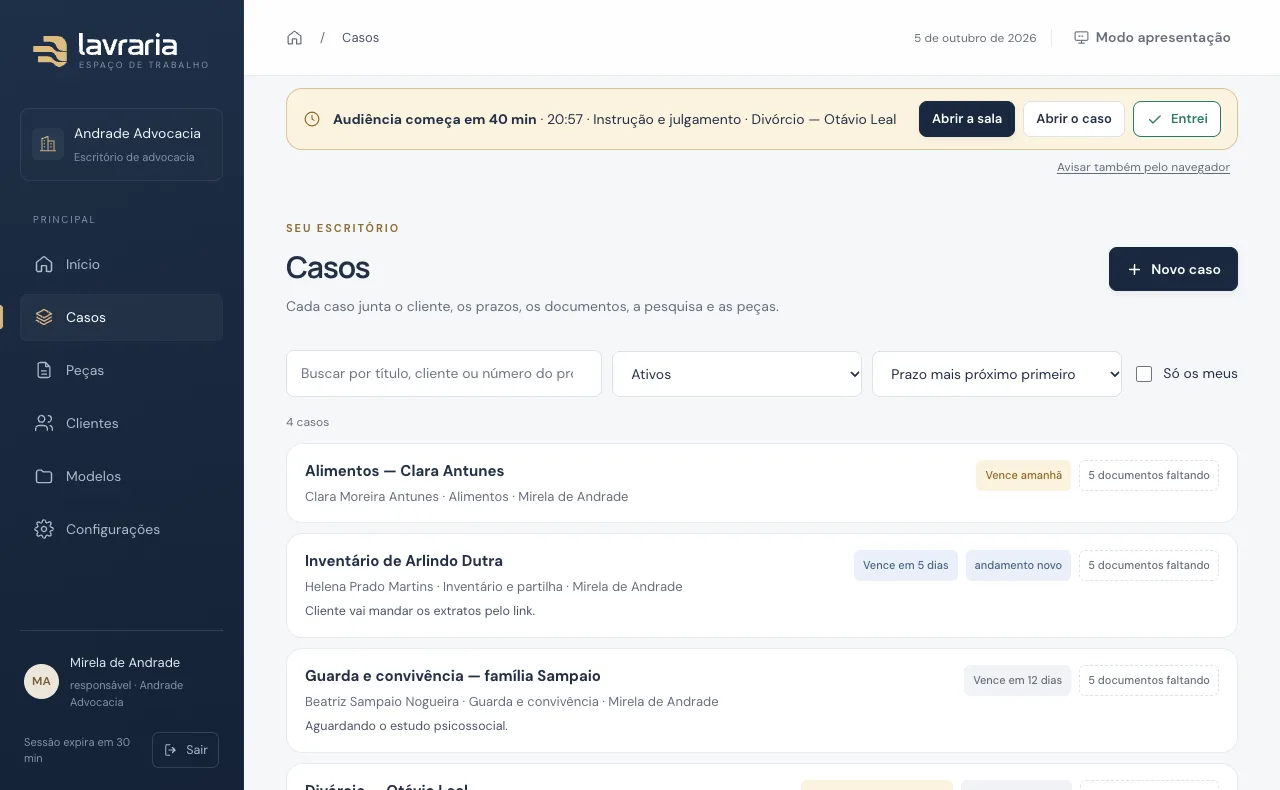Click the Clientes people icon in sidebar

pos(44,423)
